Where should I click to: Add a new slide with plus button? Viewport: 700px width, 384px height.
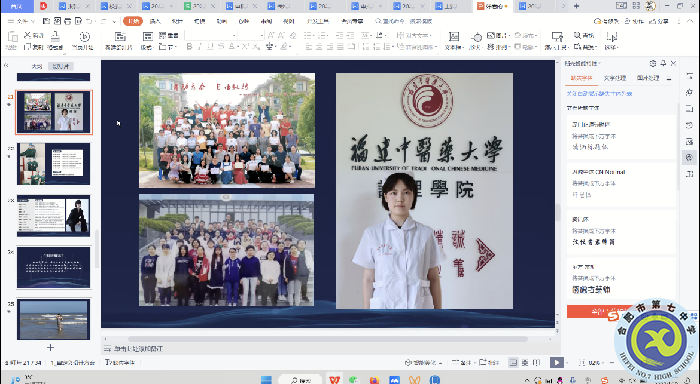pos(50,347)
